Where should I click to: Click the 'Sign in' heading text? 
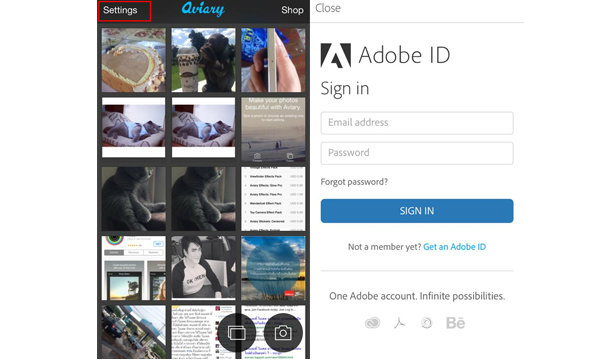pos(345,88)
